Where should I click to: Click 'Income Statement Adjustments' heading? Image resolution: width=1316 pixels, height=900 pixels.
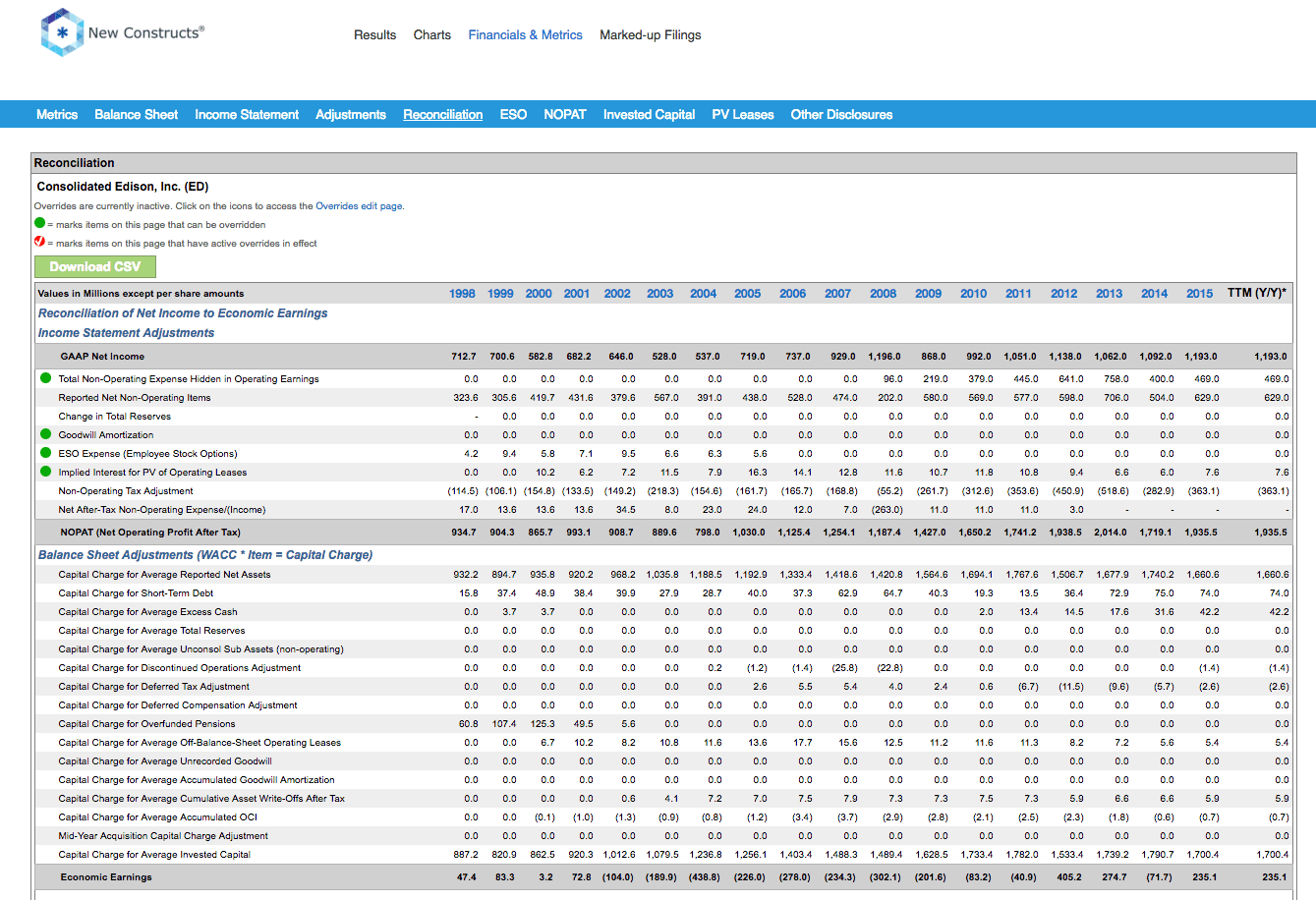(126, 333)
